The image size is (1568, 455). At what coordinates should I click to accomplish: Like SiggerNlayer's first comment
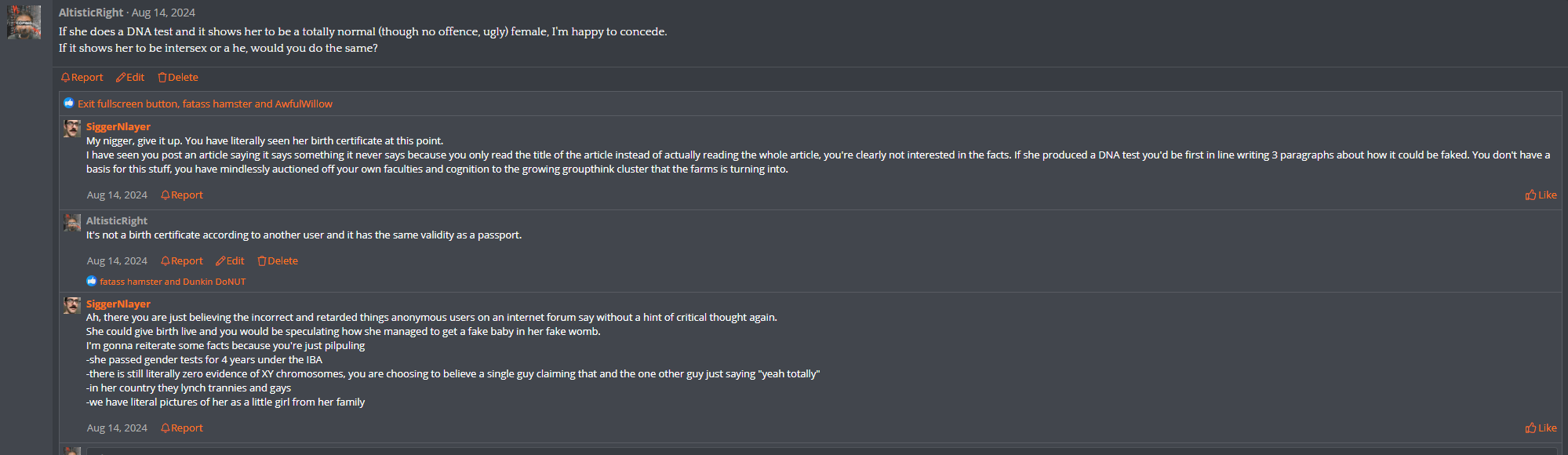click(x=1541, y=195)
